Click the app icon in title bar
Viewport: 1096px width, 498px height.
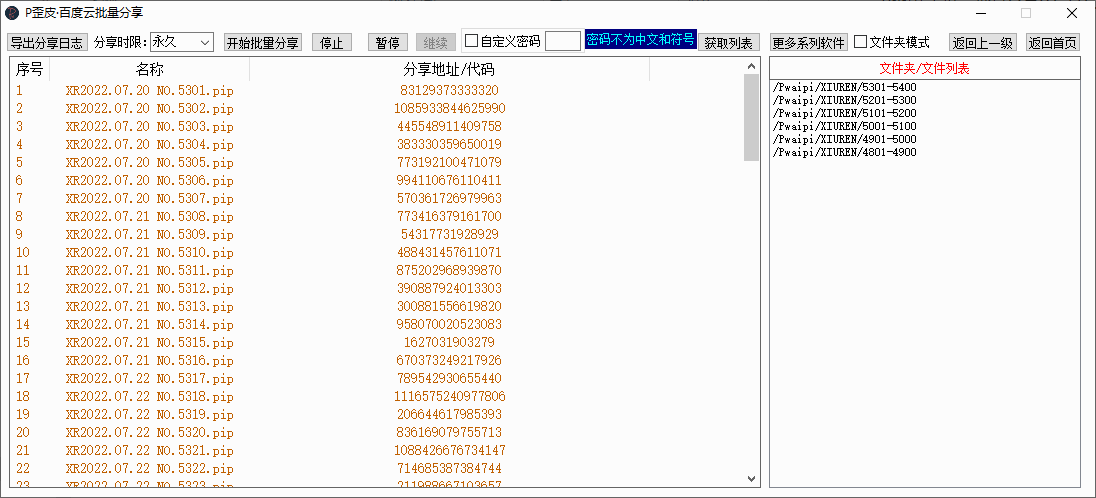click(12, 13)
